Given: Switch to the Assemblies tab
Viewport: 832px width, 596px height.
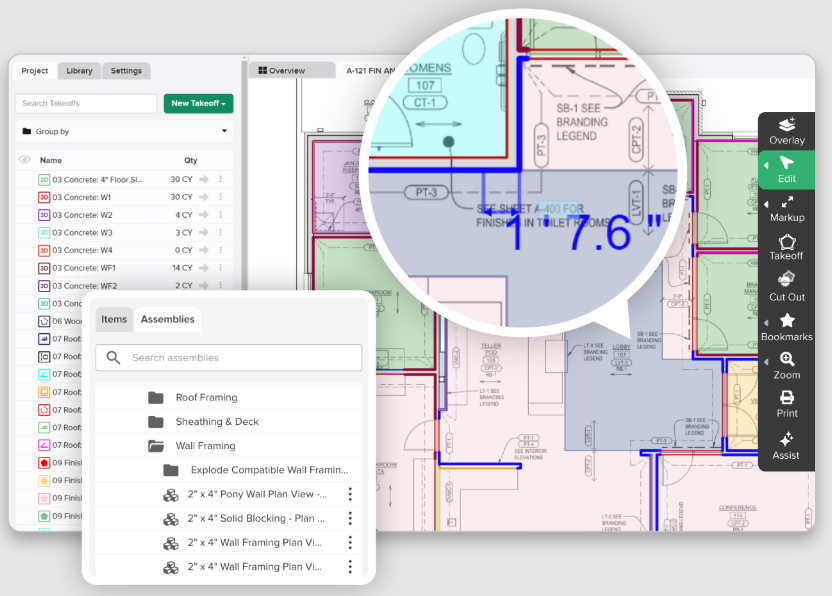Looking at the screenshot, I should [167, 319].
